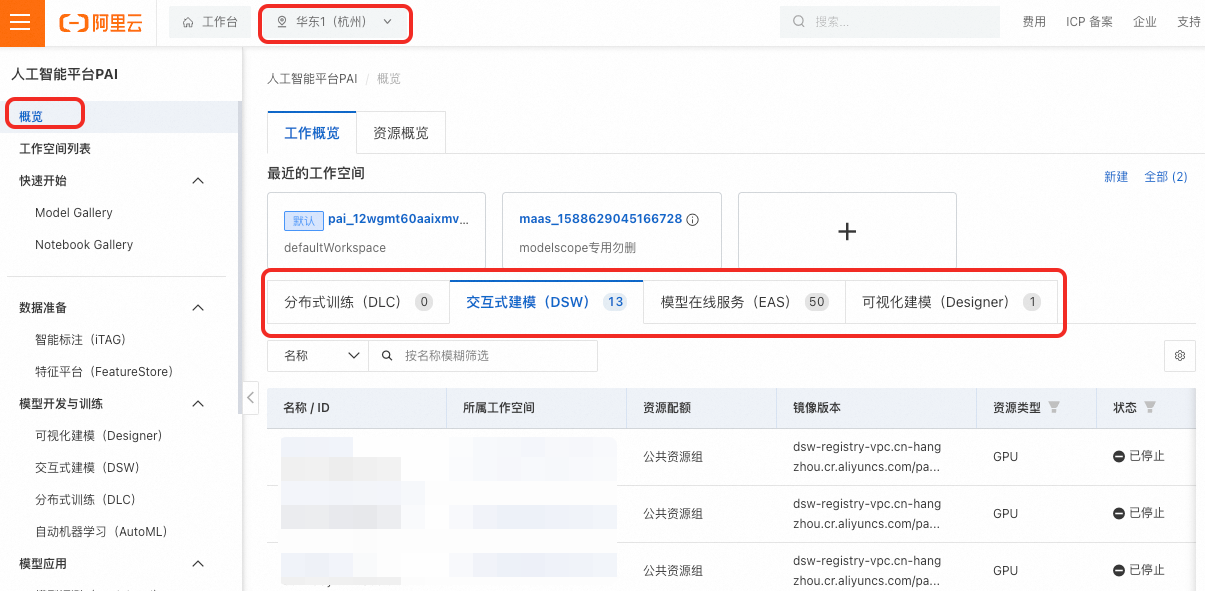This screenshot has width=1205, height=591.
Task: Click the 新建 workspace link
Action: click(x=1116, y=176)
